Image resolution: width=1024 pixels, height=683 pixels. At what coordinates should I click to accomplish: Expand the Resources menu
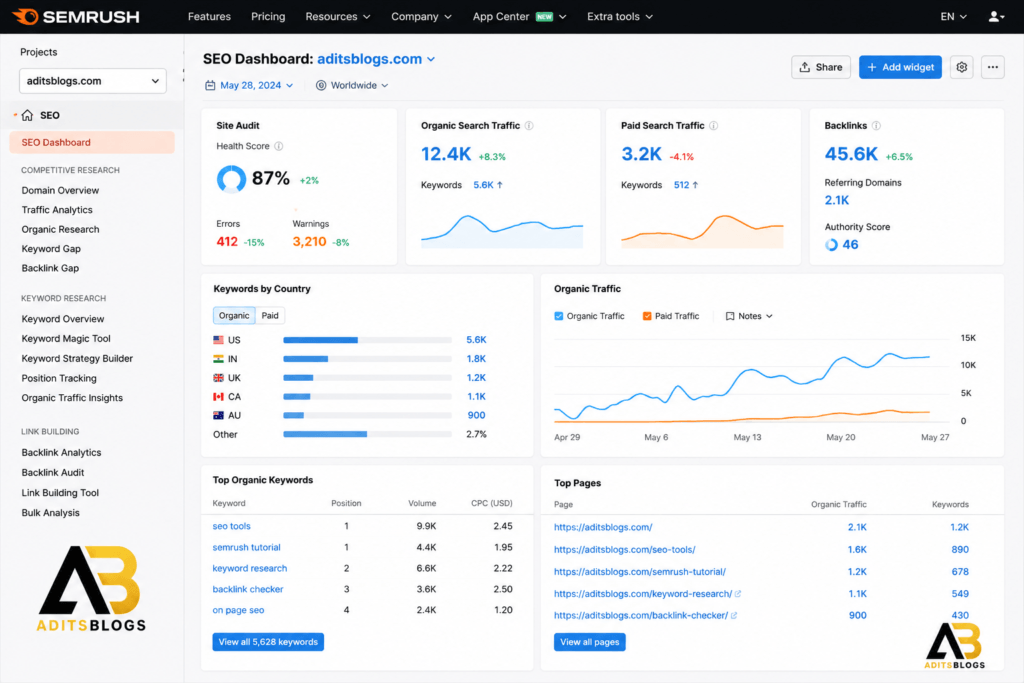[x=338, y=16]
